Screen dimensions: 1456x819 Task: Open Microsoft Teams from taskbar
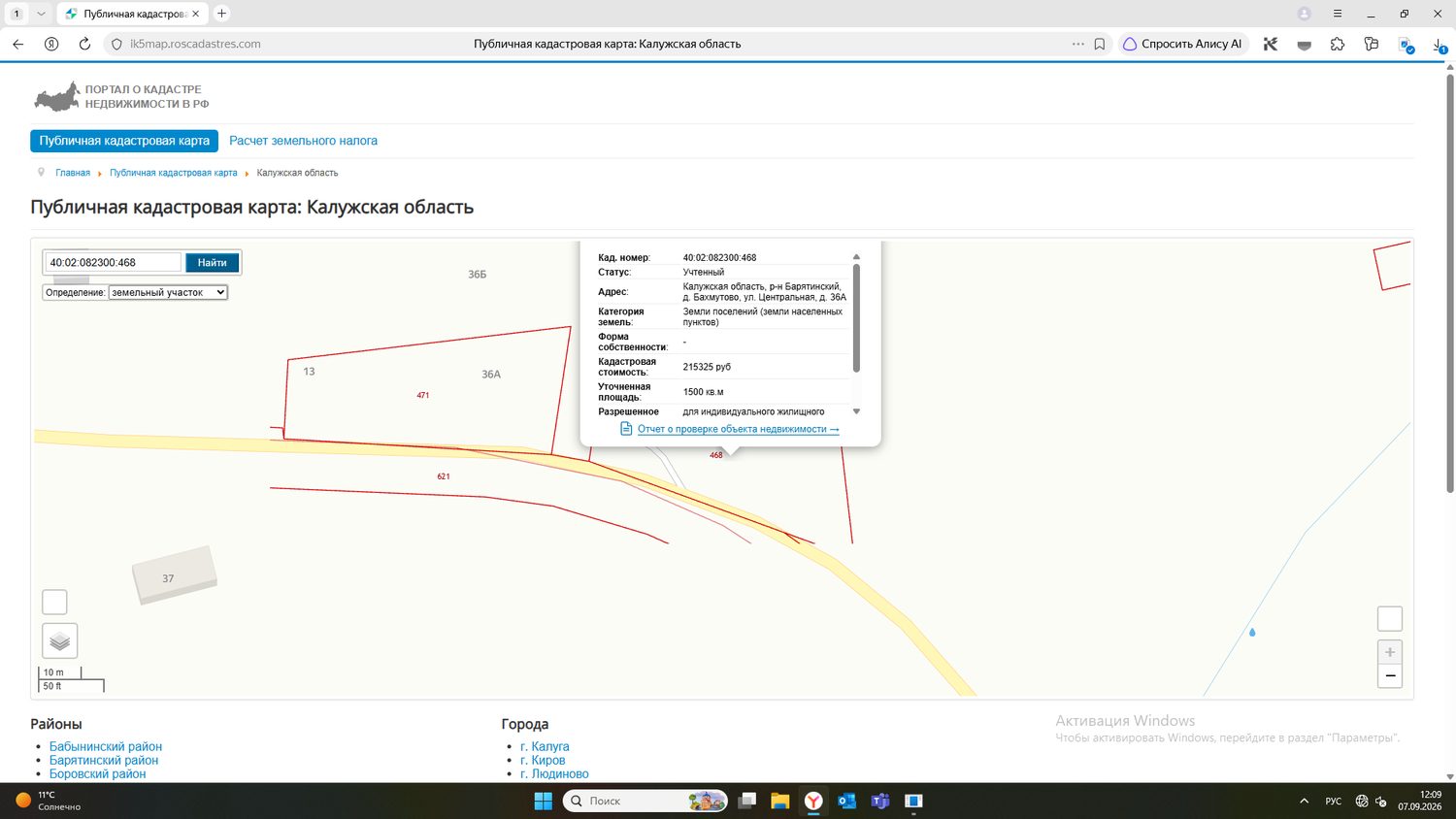[x=880, y=801]
